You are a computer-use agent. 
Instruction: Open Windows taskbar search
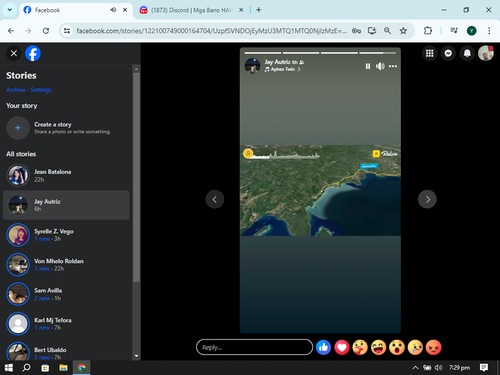point(26,368)
